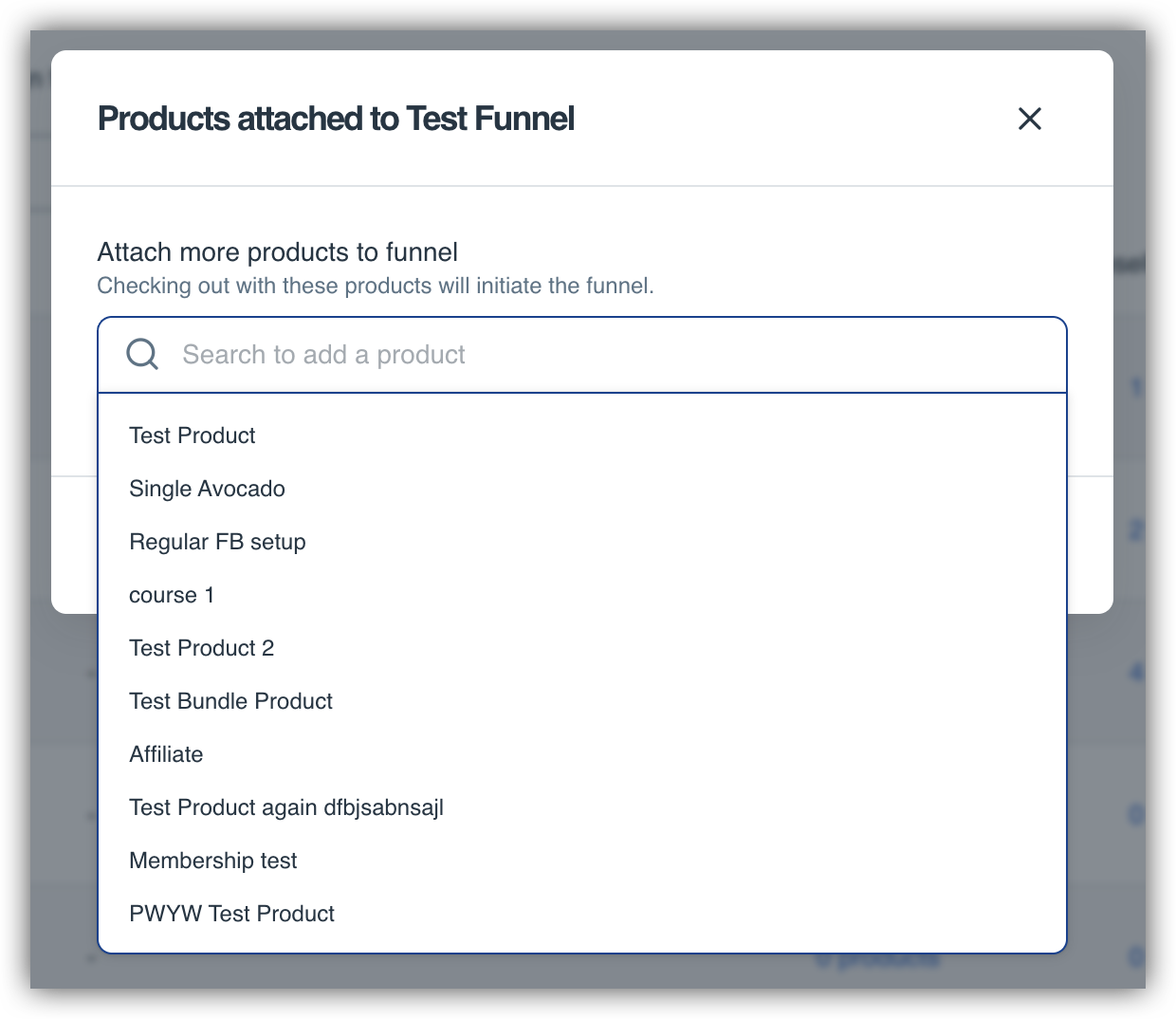Image resolution: width=1176 pixels, height=1019 pixels.
Task: Choose 'Membership test' in the dropdown
Action: (x=212, y=861)
